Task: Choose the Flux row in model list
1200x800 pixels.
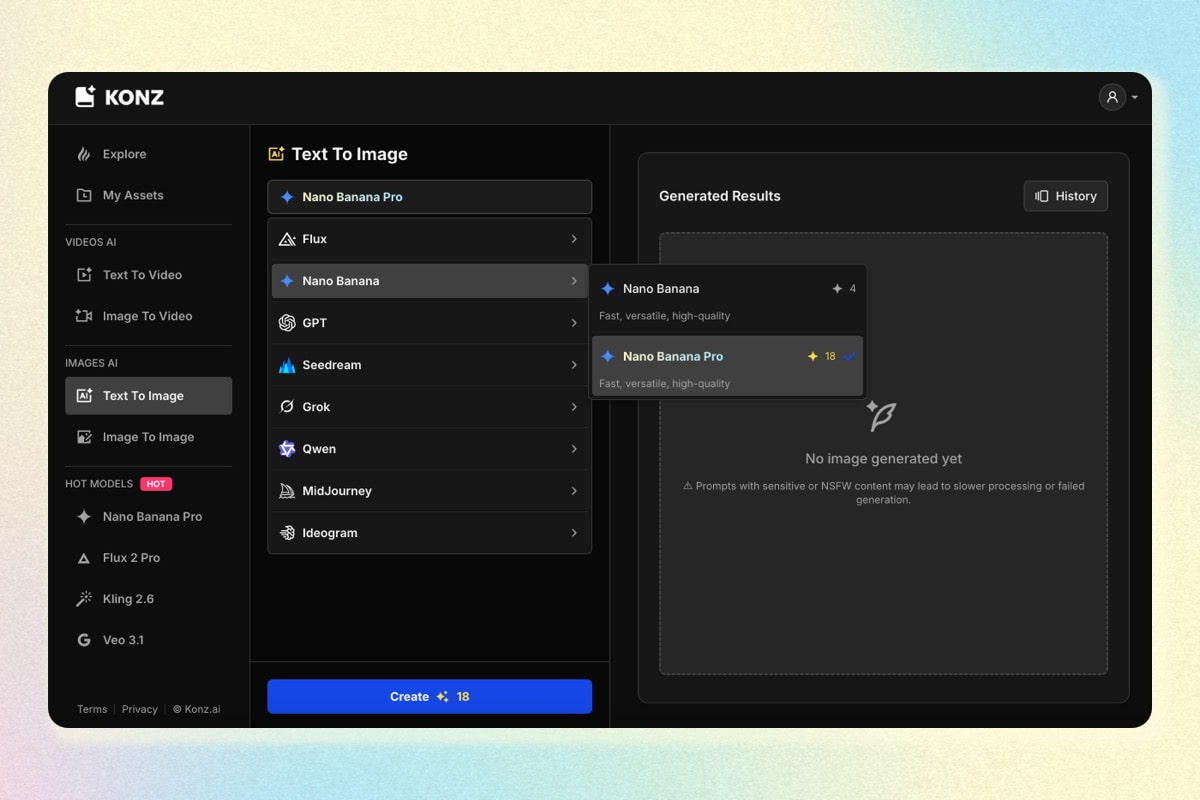Action: pos(429,239)
